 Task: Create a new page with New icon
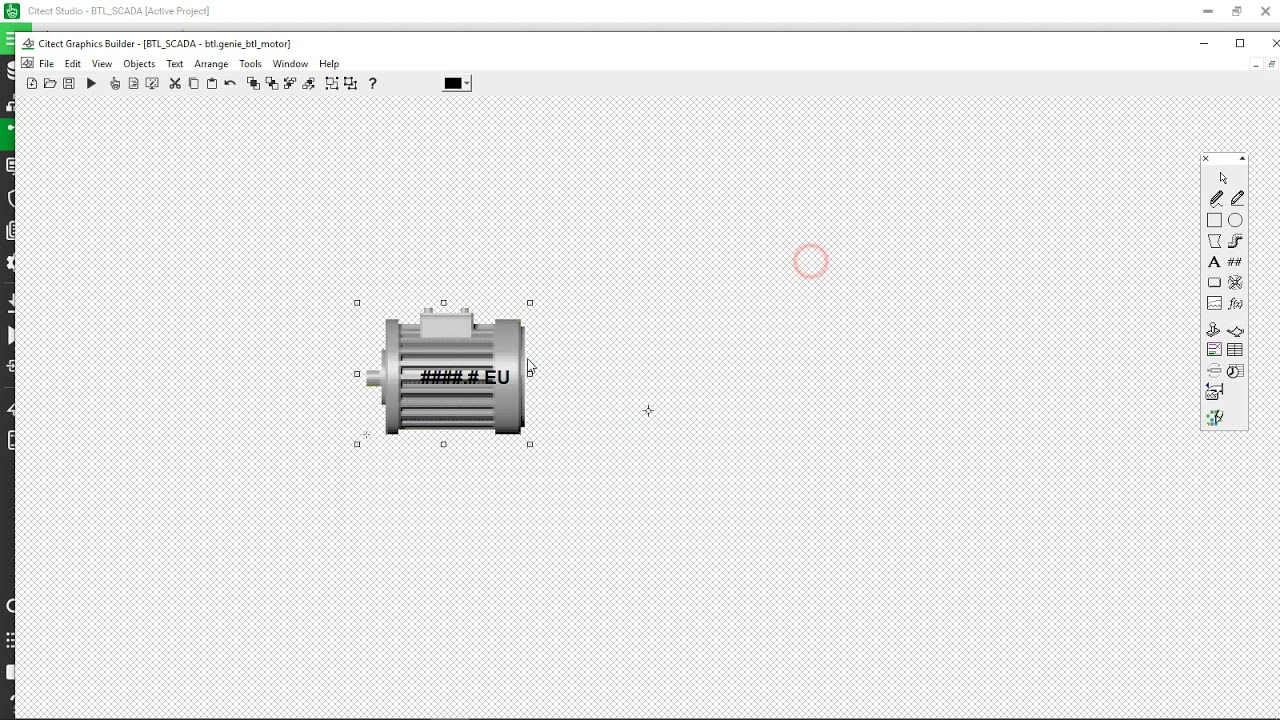pos(32,84)
